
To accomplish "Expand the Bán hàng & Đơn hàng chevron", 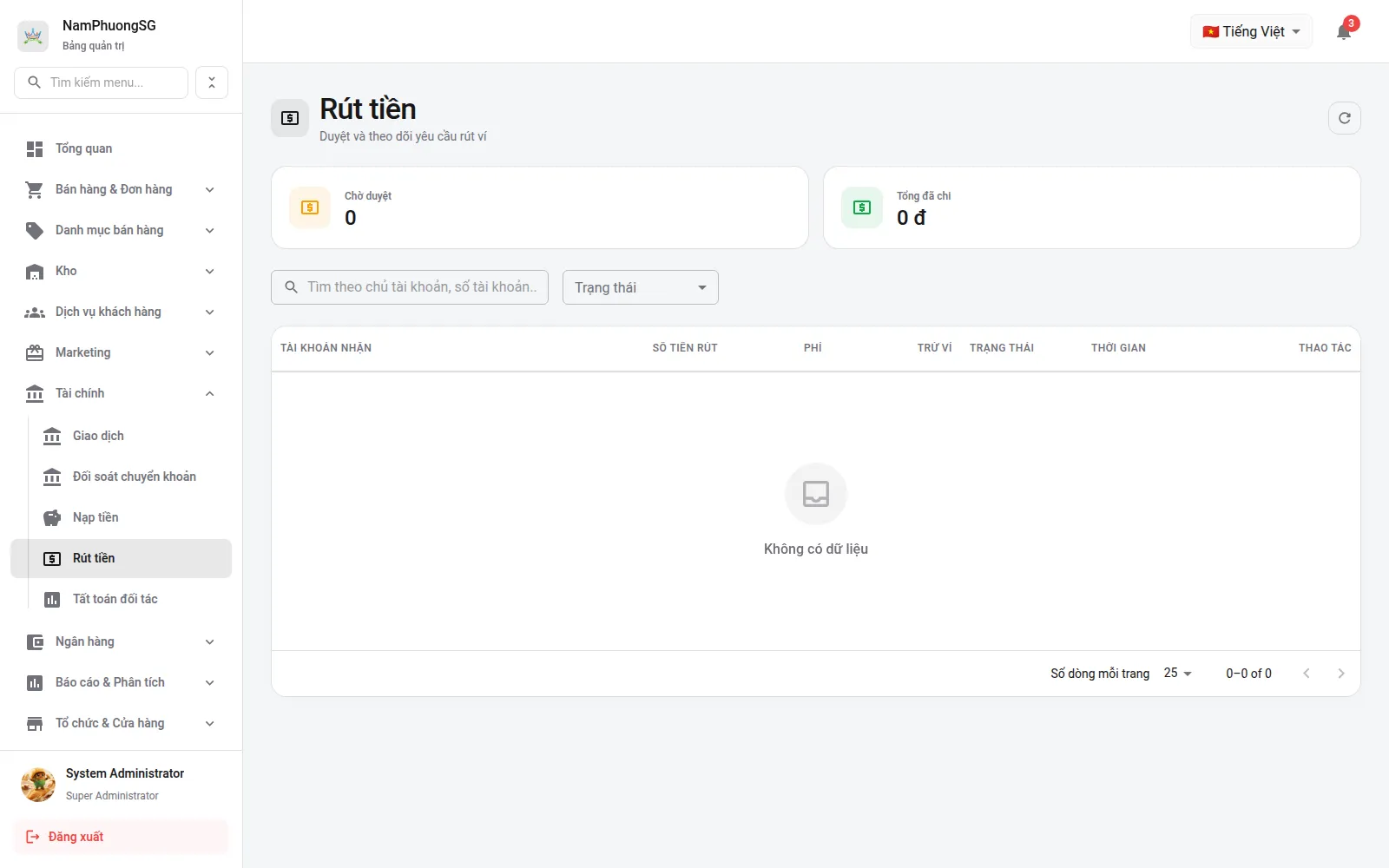I will (x=209, y=190).
